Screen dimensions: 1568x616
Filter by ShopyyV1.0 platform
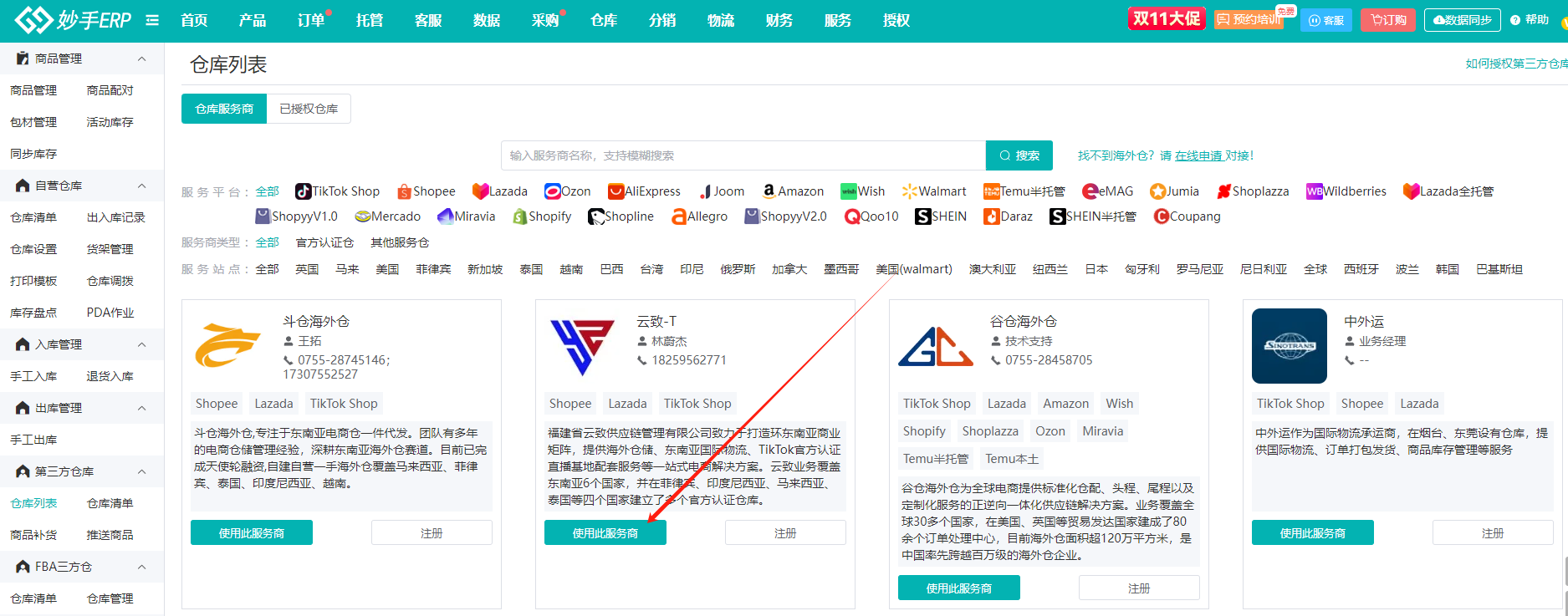(296, 216)
